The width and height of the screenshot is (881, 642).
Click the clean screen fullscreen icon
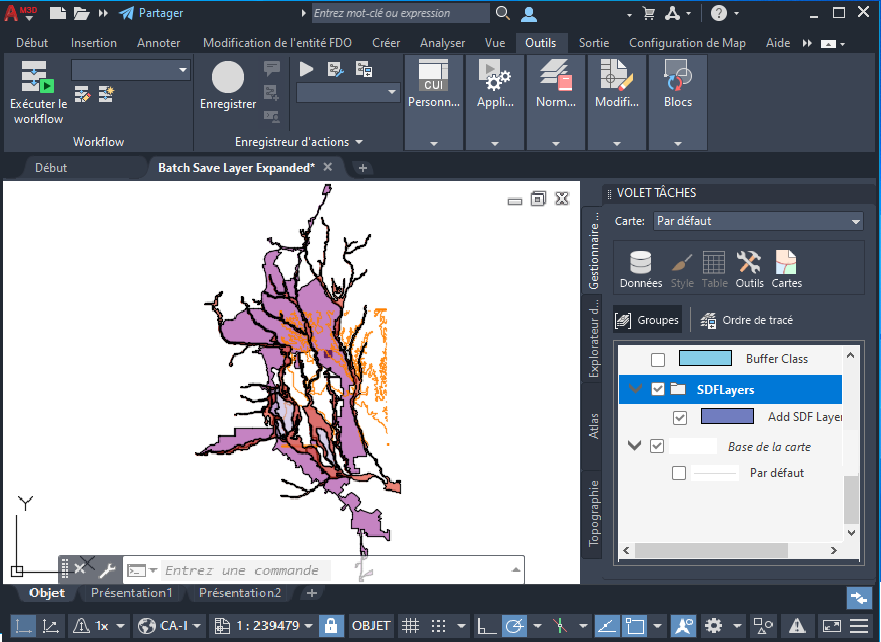point(832,625)
